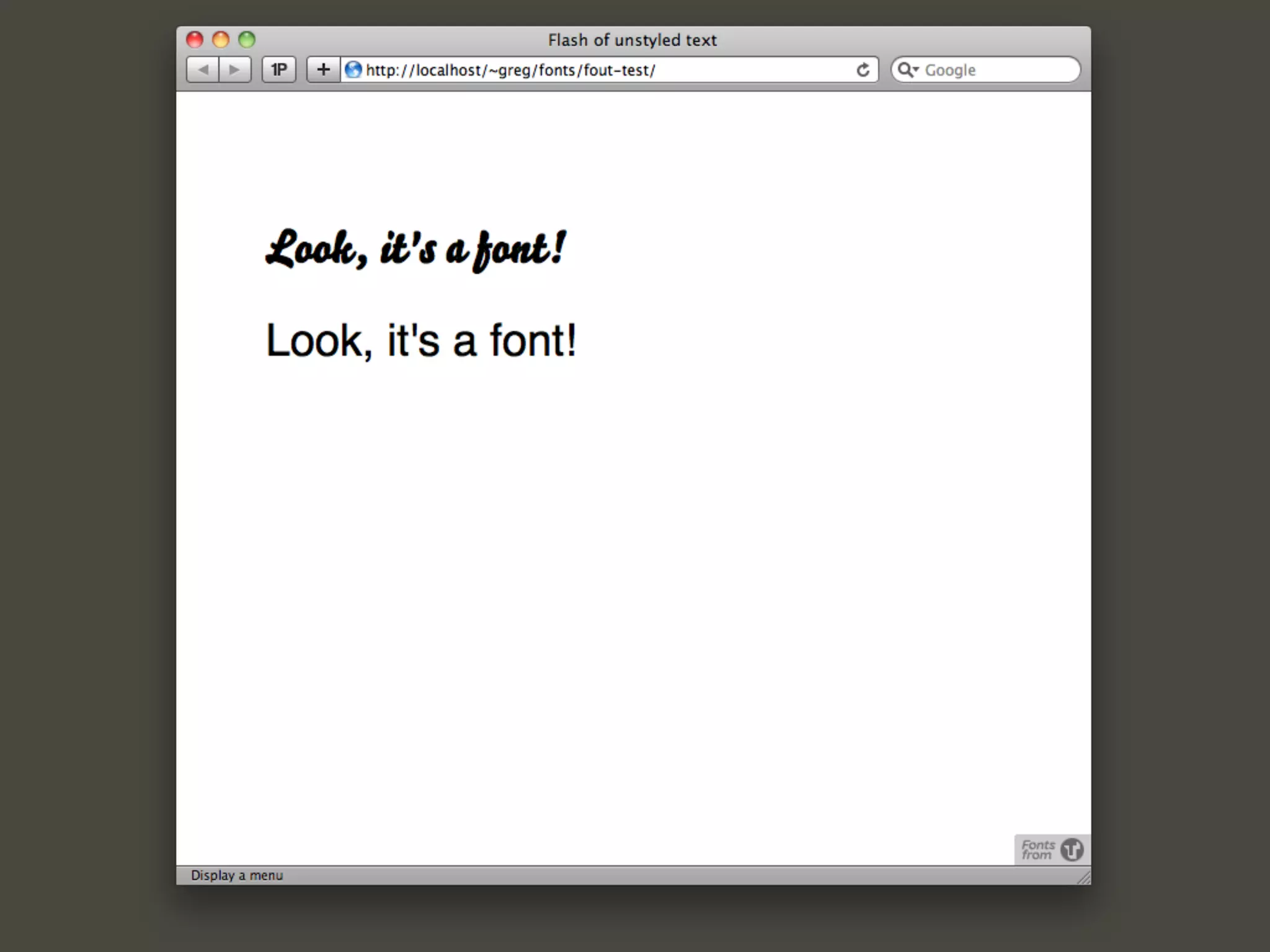Image resolution: width=1270 pixels, height=952 pixels.
Task: Reload the page with the circular arrow
Action: (x=863, y=70)
